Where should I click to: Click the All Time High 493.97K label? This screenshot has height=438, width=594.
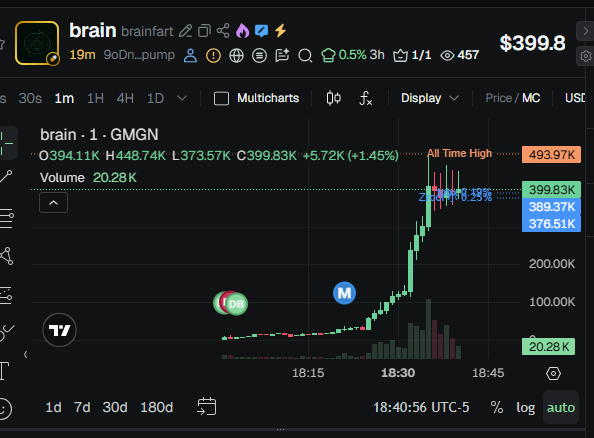(551, 155)
